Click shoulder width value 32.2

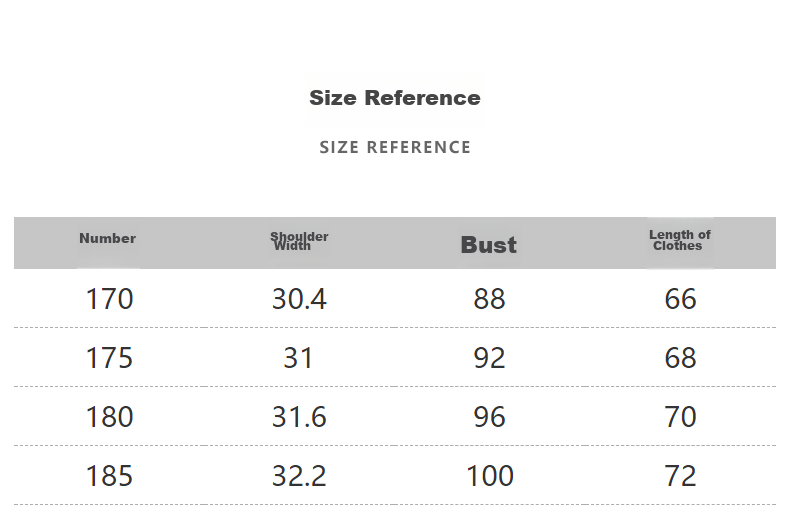pyautogui.click(x=299, y=476)
